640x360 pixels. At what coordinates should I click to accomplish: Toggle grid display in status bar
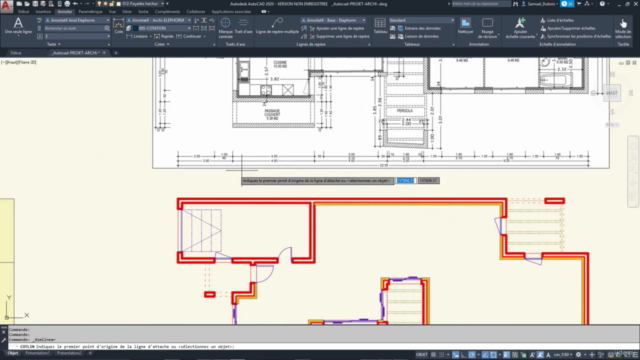pyautogui.click(x=433, y=355)
